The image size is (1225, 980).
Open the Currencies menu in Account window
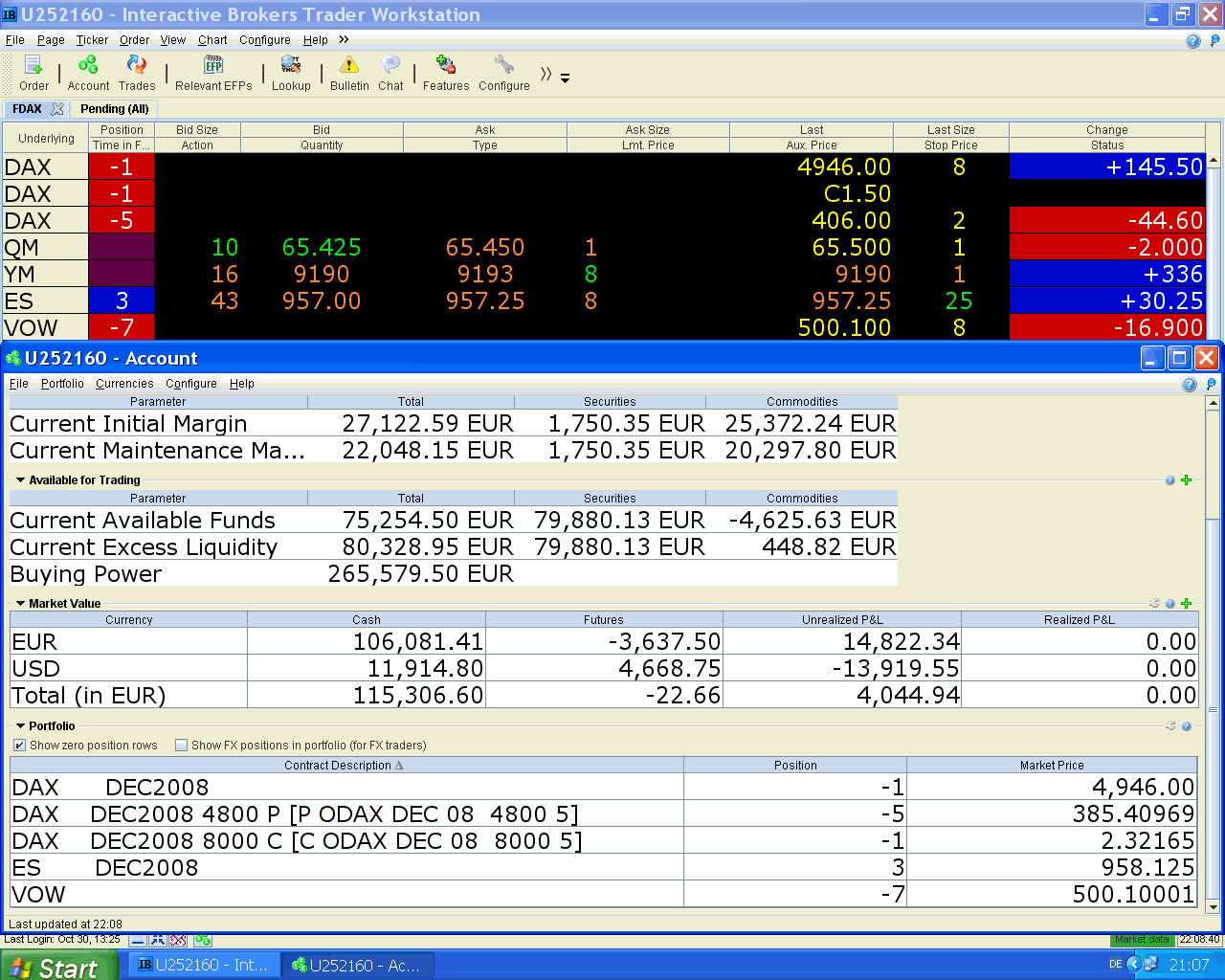(x=124, y=384)
